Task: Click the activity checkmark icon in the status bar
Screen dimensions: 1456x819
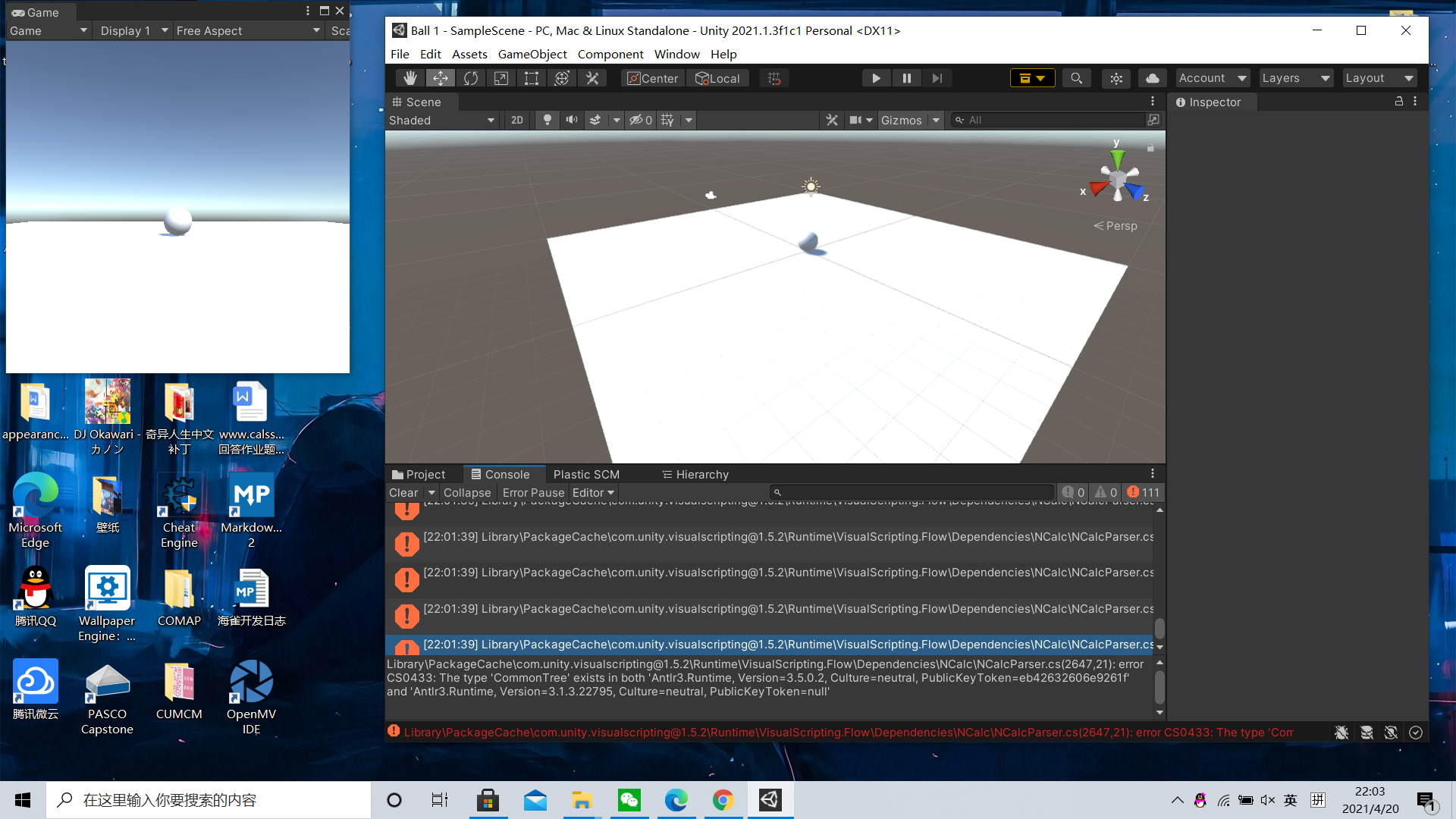Action: pyautogui.click(x=1416, y=733)
